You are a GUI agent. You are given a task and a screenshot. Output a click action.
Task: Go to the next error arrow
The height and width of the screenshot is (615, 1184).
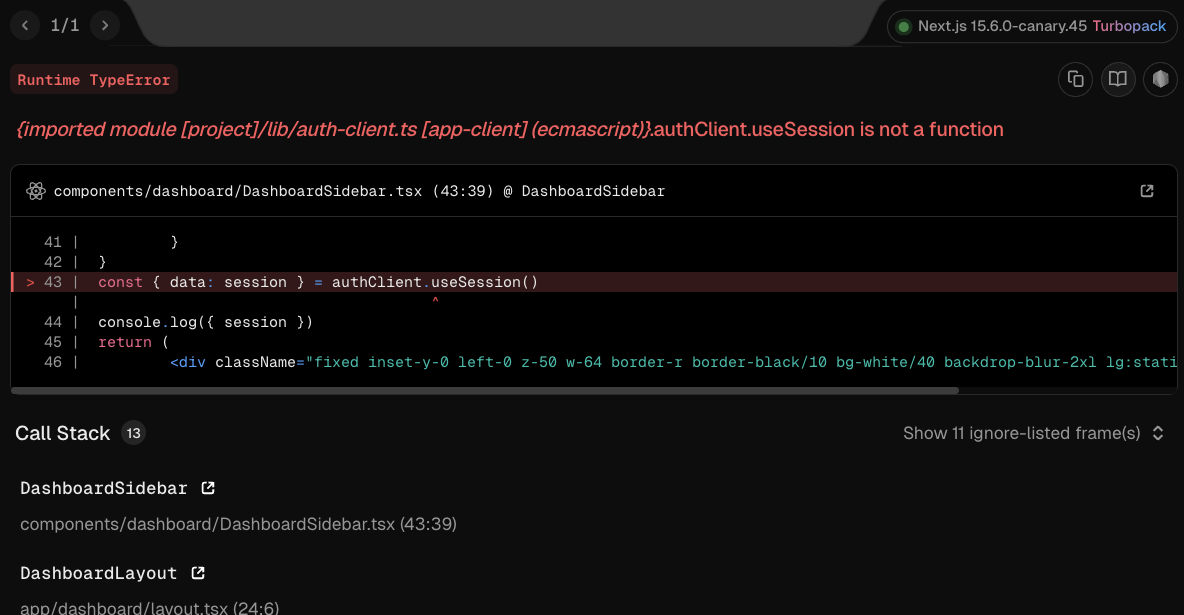pyautogui.click(x=105, y=25)
